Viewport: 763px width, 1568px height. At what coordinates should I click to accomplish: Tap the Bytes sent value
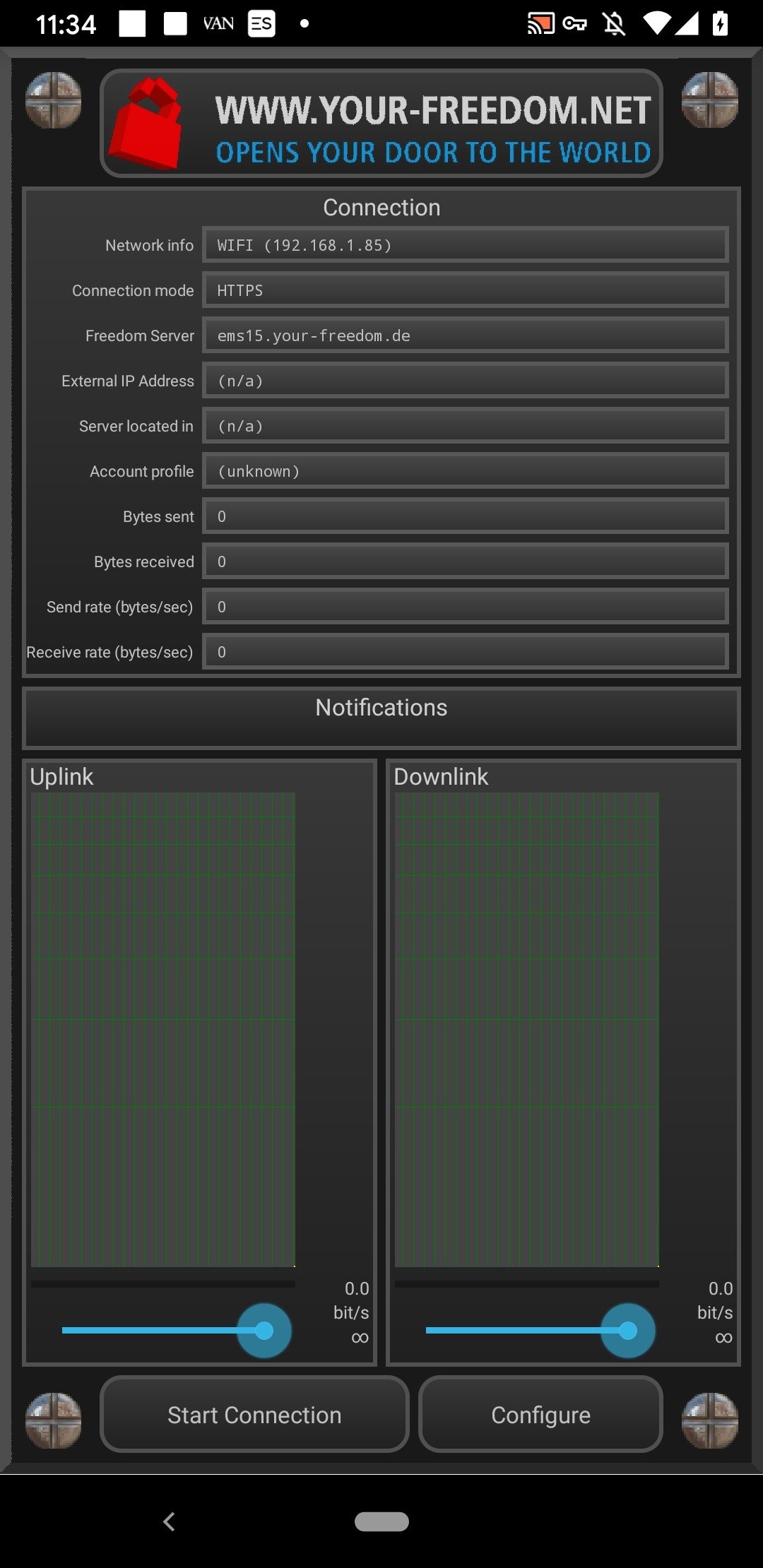click(466, 516)
